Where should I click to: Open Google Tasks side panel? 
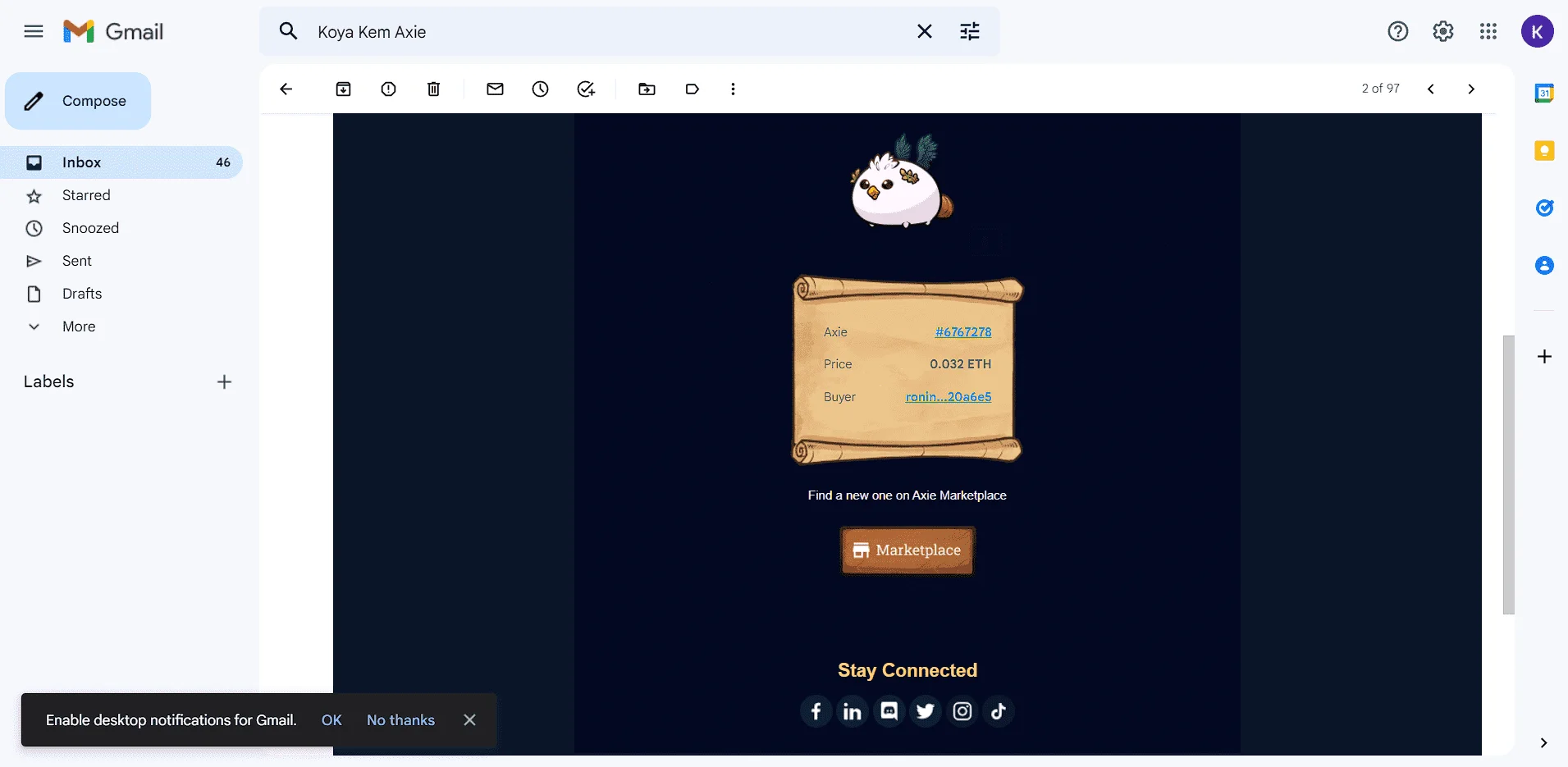(1544, 208)
